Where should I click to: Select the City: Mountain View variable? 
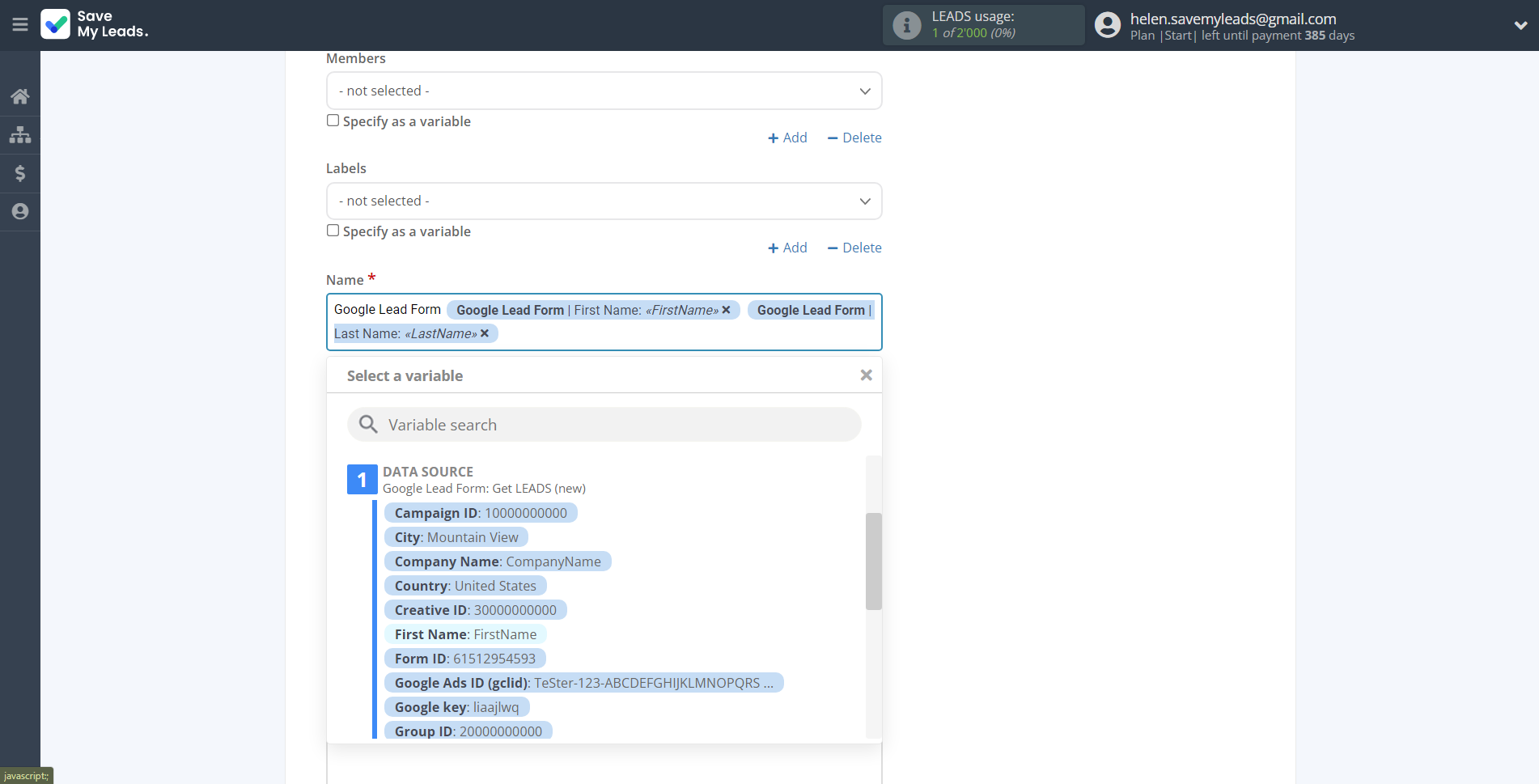[x=456, y=537]
